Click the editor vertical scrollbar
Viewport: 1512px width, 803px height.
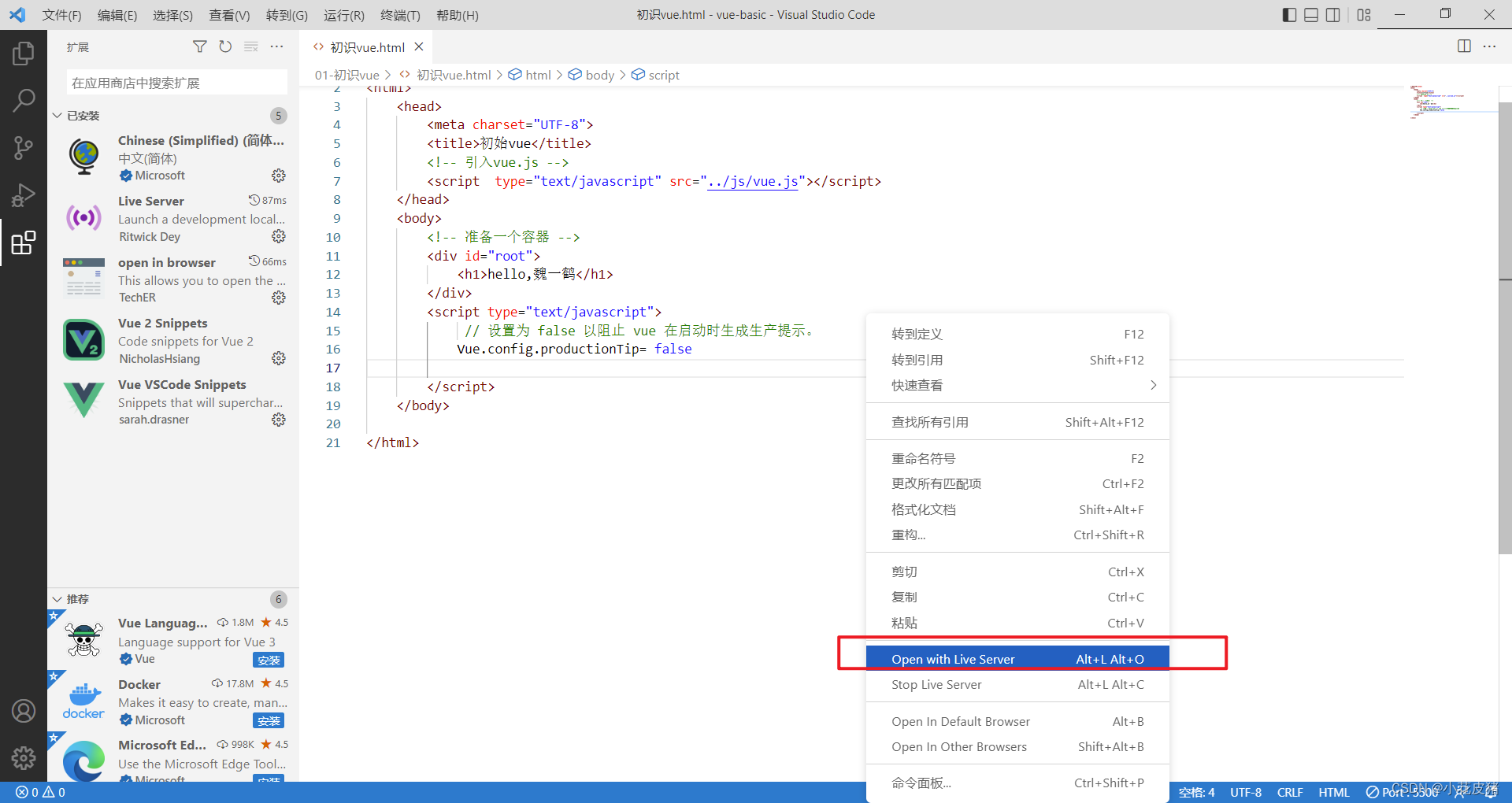click(1505, 327)
